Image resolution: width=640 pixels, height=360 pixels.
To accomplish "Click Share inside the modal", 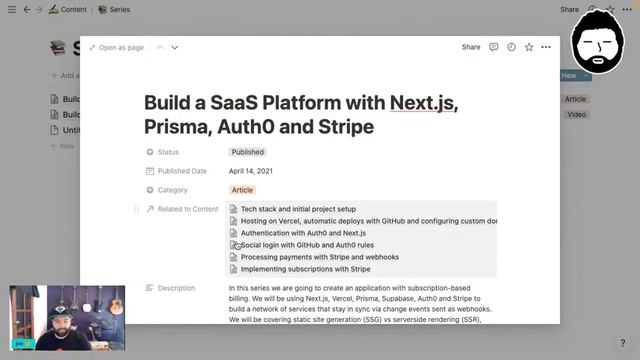I will (x=471, y=47).
